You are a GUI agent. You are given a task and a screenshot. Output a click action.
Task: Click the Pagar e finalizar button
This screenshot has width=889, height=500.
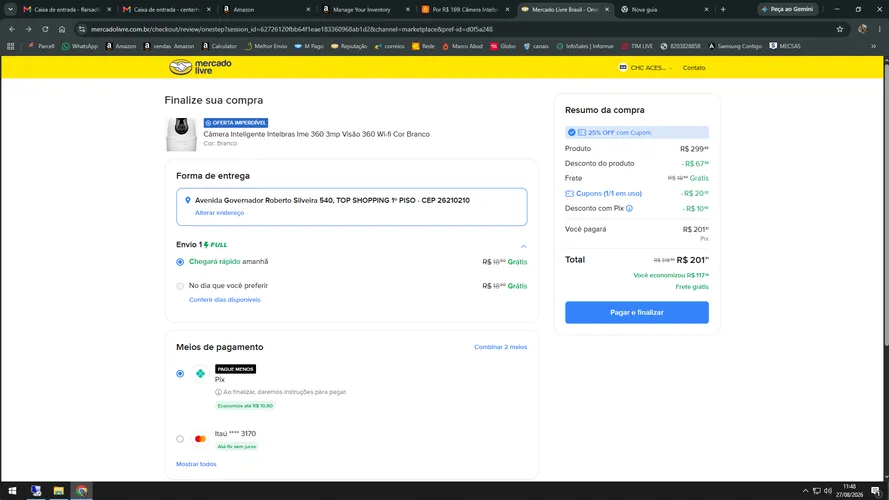click(x=637, y=312)
